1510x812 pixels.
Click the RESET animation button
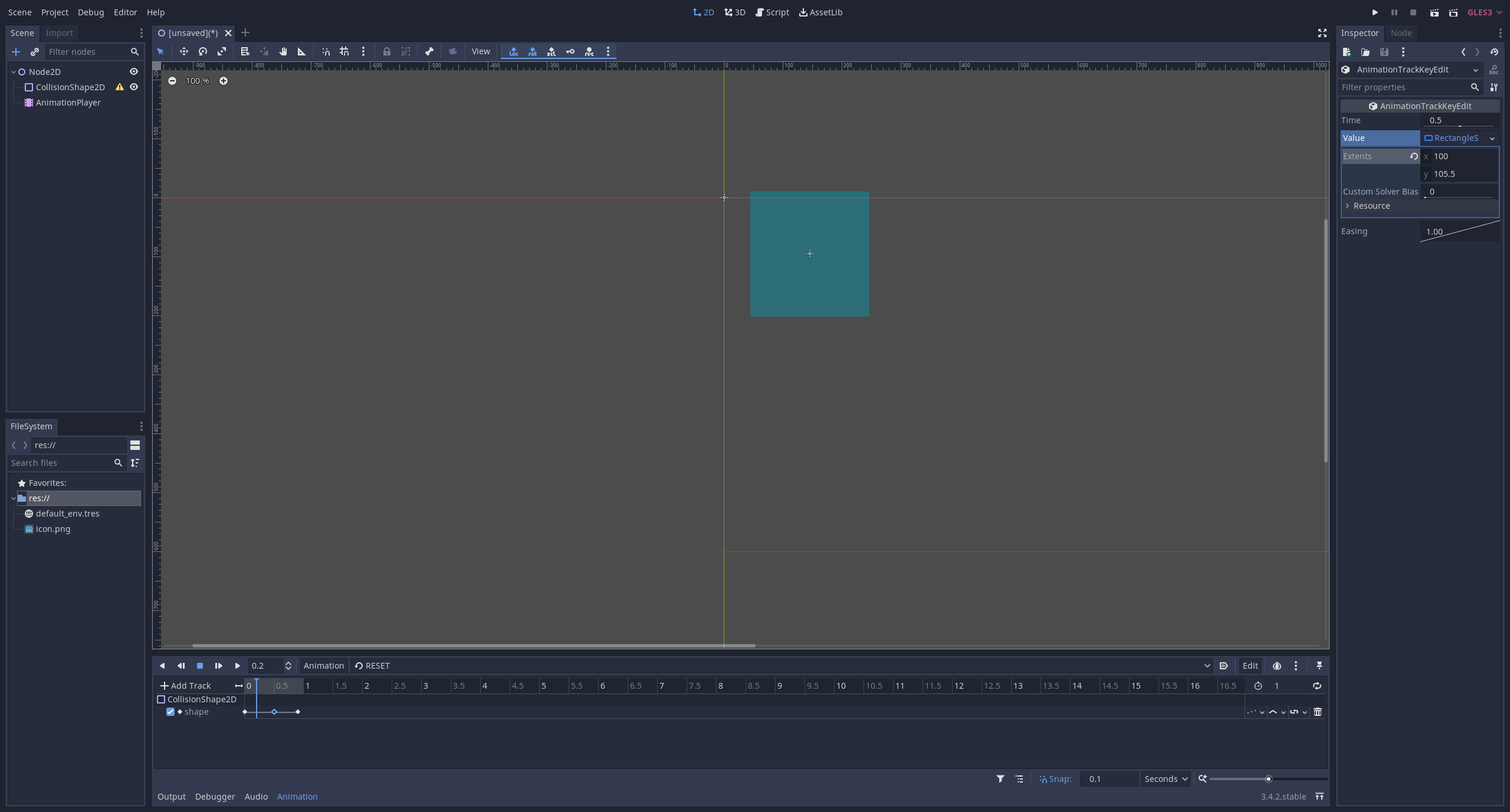click(x=373, y=665)
